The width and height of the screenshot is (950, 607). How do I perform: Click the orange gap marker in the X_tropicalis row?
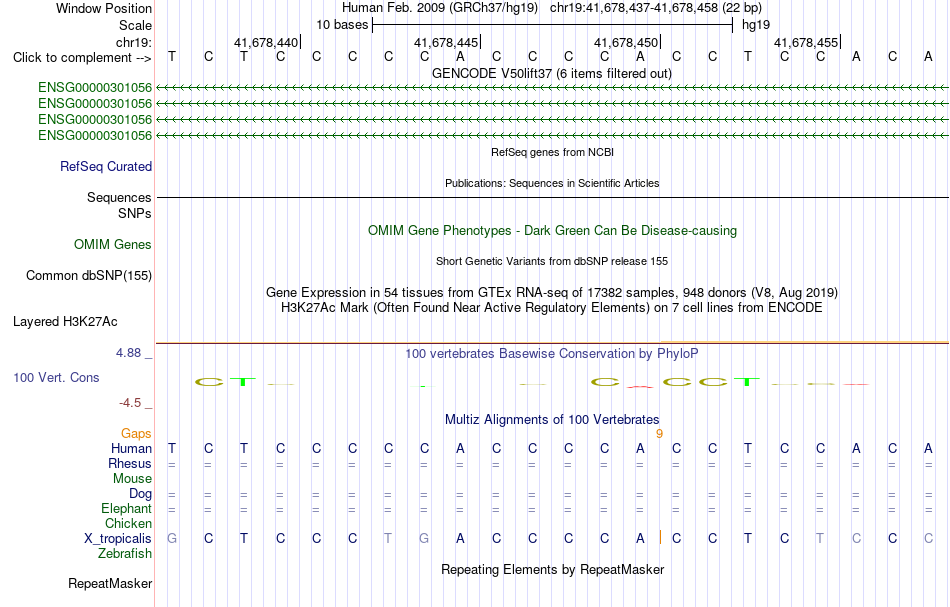tap(660, 537)
